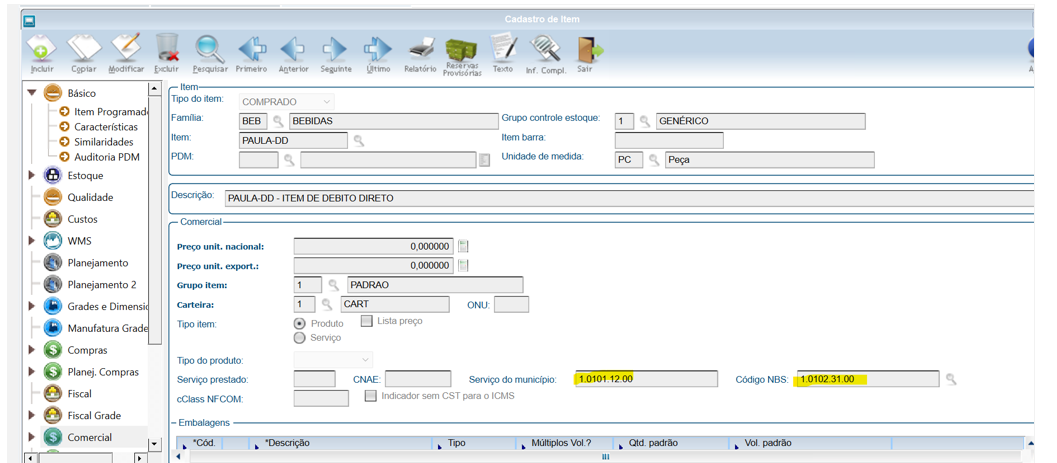Click the Grupo item lookup magnifier
This screenshot has width=1057, height=463.
tap(332, 285)
